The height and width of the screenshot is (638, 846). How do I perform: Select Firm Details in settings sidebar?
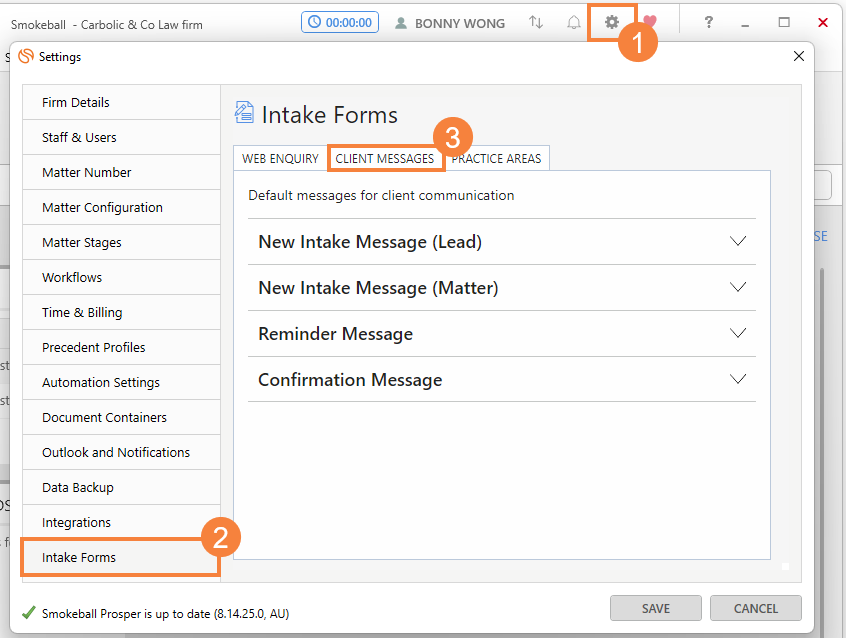point(121,103)
